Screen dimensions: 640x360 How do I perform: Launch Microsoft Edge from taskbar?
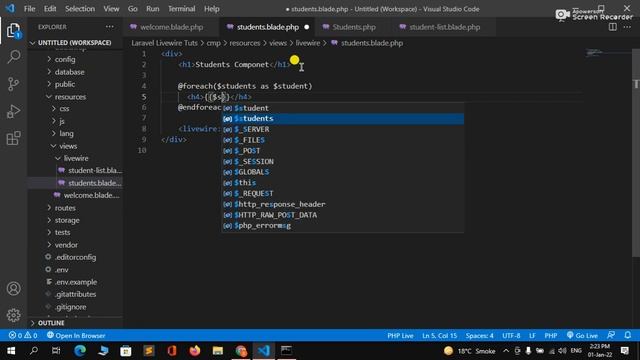[80, 351]
